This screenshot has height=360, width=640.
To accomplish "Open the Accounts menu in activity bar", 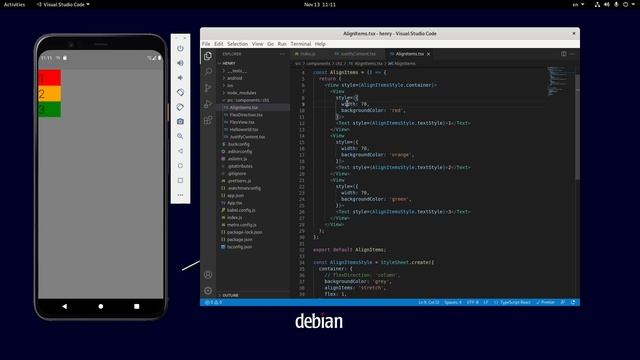I will click(x=208, y=275).
